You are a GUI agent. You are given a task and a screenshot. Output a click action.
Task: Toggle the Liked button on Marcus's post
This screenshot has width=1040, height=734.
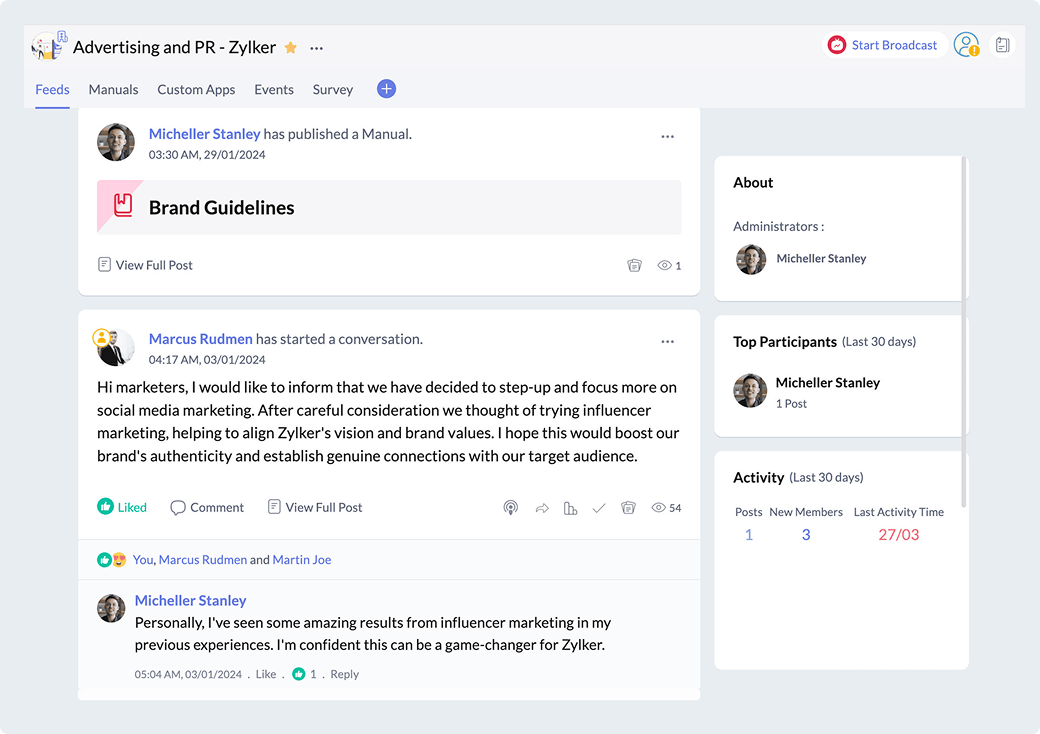point(122,507)
